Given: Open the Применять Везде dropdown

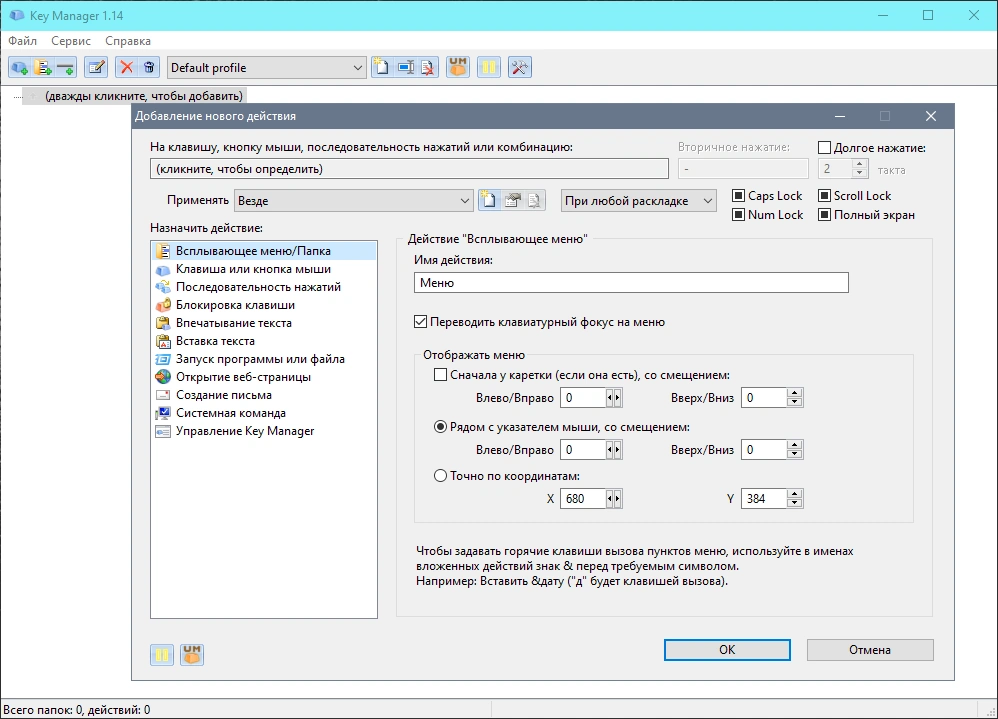Looking at the screenshot, I should (354, 200).
